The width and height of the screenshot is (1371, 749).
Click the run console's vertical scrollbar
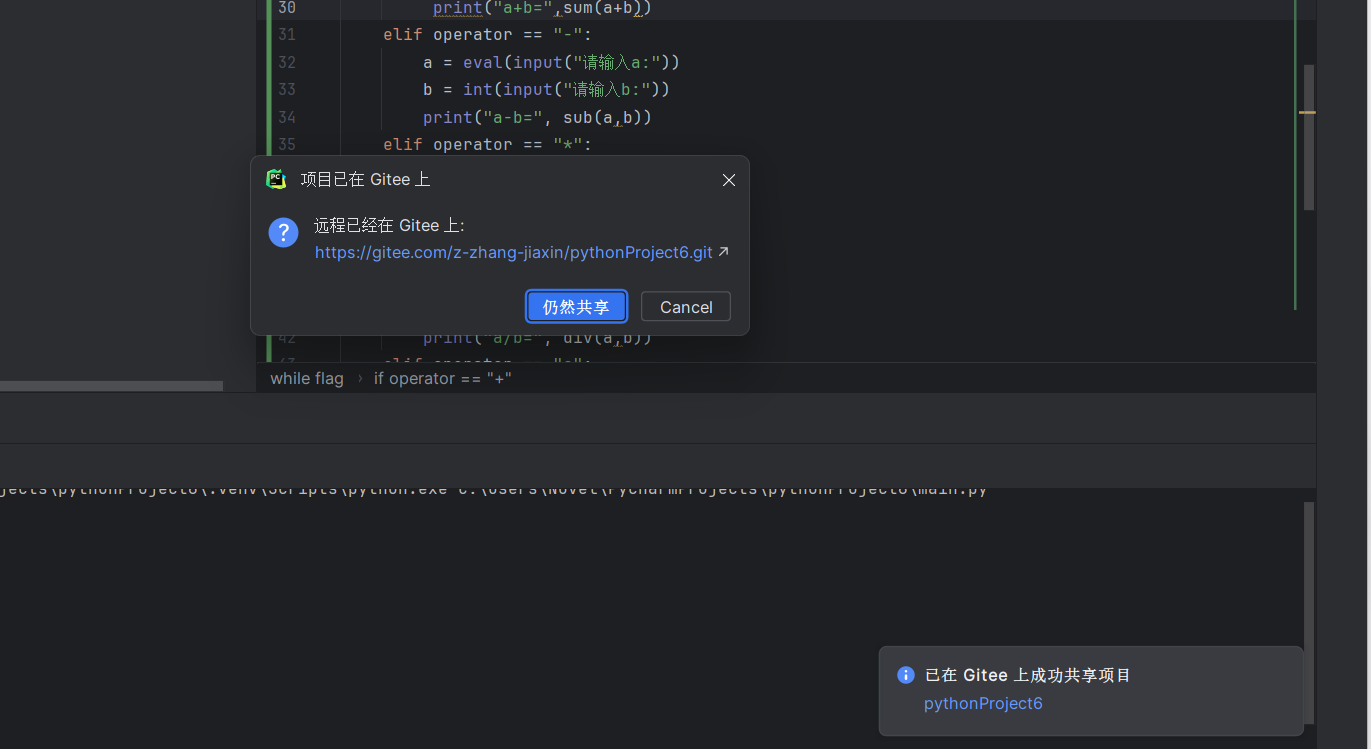(x=1308, y=580)
